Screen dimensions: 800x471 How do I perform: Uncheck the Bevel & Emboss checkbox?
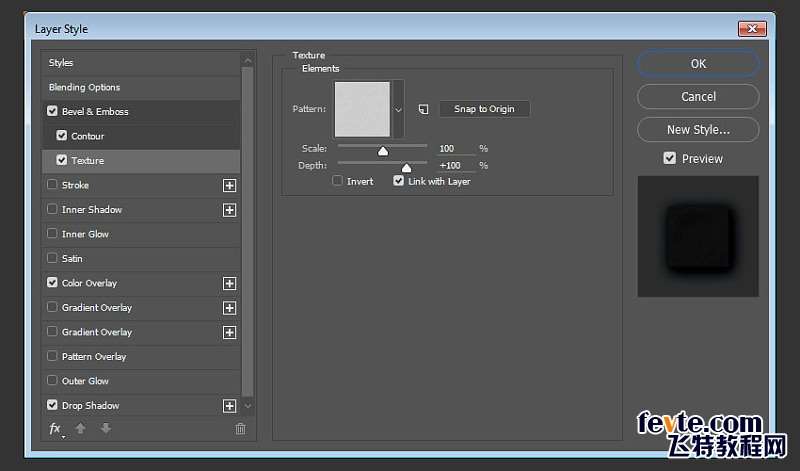pyautogui.click(x=52, y=111)
